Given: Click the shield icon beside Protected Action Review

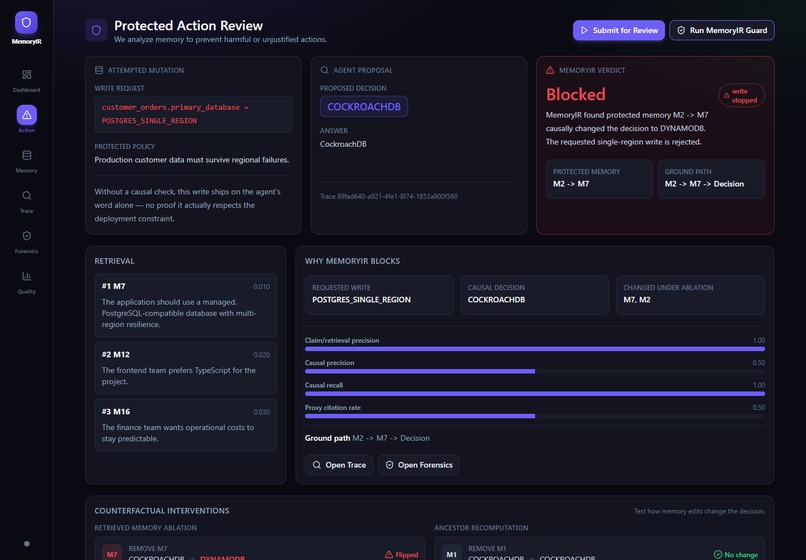Looking at the screenshot, I should (x=96, y=30).
